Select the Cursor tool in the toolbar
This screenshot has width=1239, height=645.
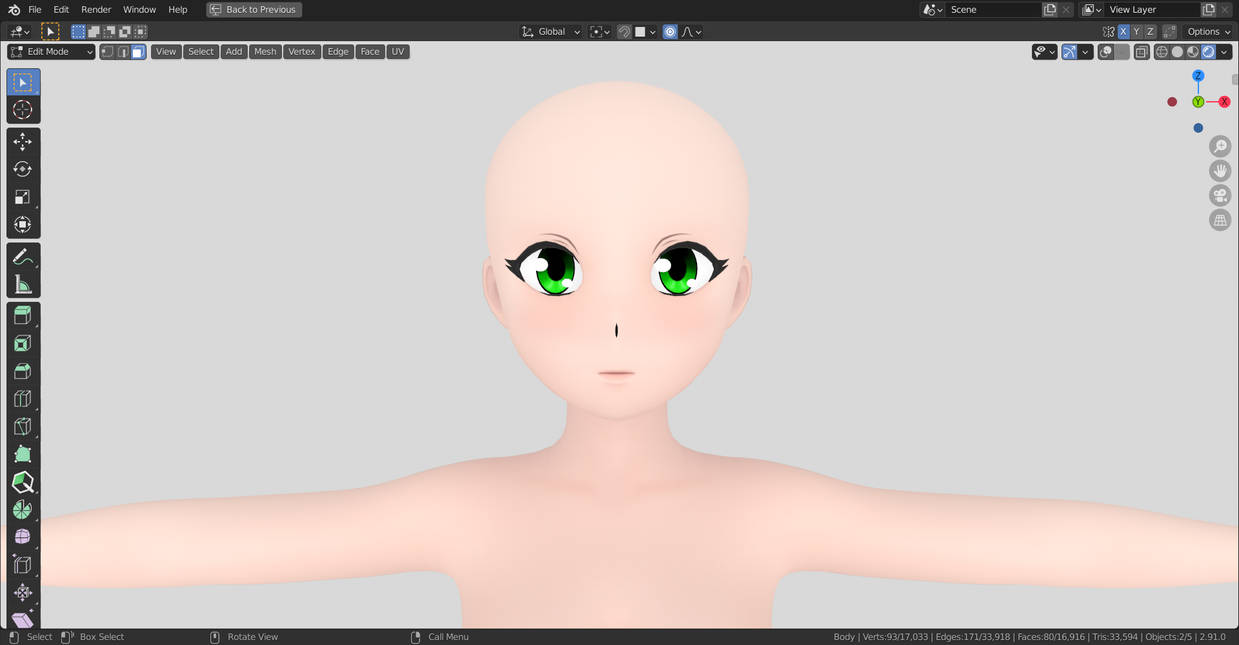click(x=23, y=110)
